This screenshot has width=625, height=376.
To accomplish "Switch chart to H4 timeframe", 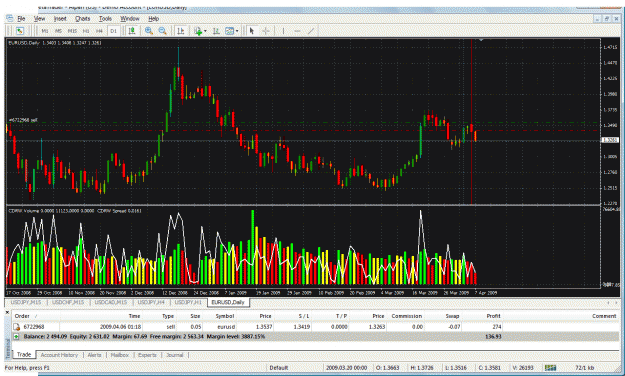I will (x=99, y=31).
